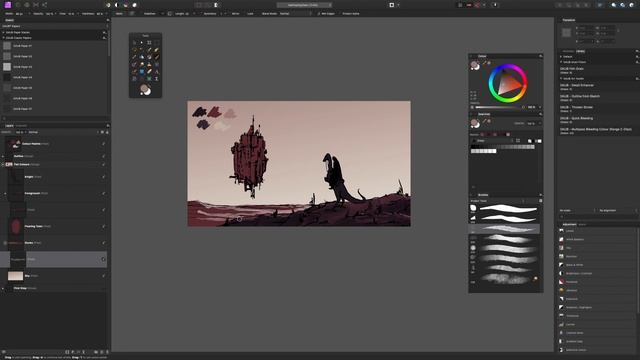
Task: Add a White Balance adjustment
Action: 575,240
